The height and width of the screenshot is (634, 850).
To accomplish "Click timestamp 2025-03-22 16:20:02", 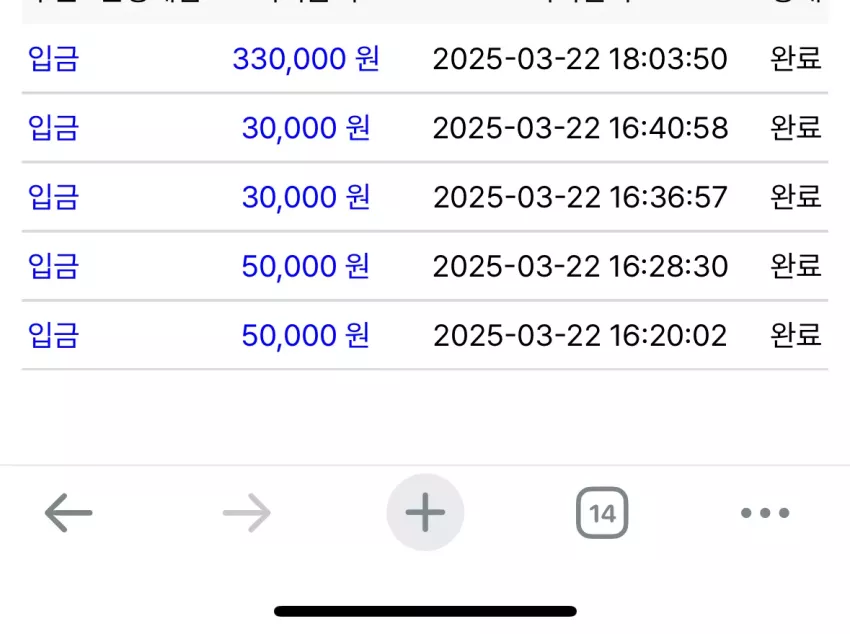I will [x=580, y=335].
